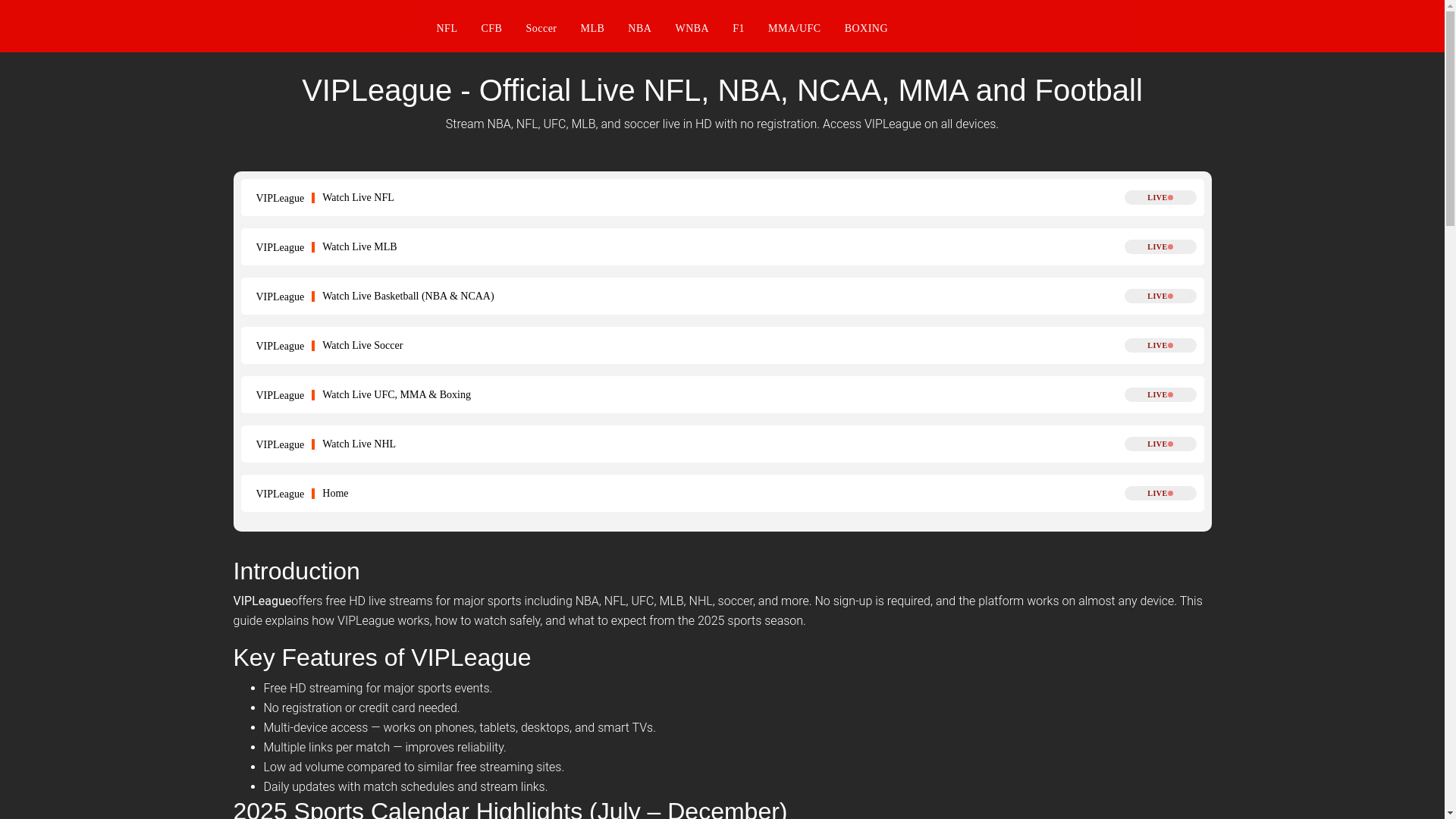Click the LIVE badge in the UFC, MMA & Boxing row
The image size is (1456, 819).
[x=1160, y=394]
